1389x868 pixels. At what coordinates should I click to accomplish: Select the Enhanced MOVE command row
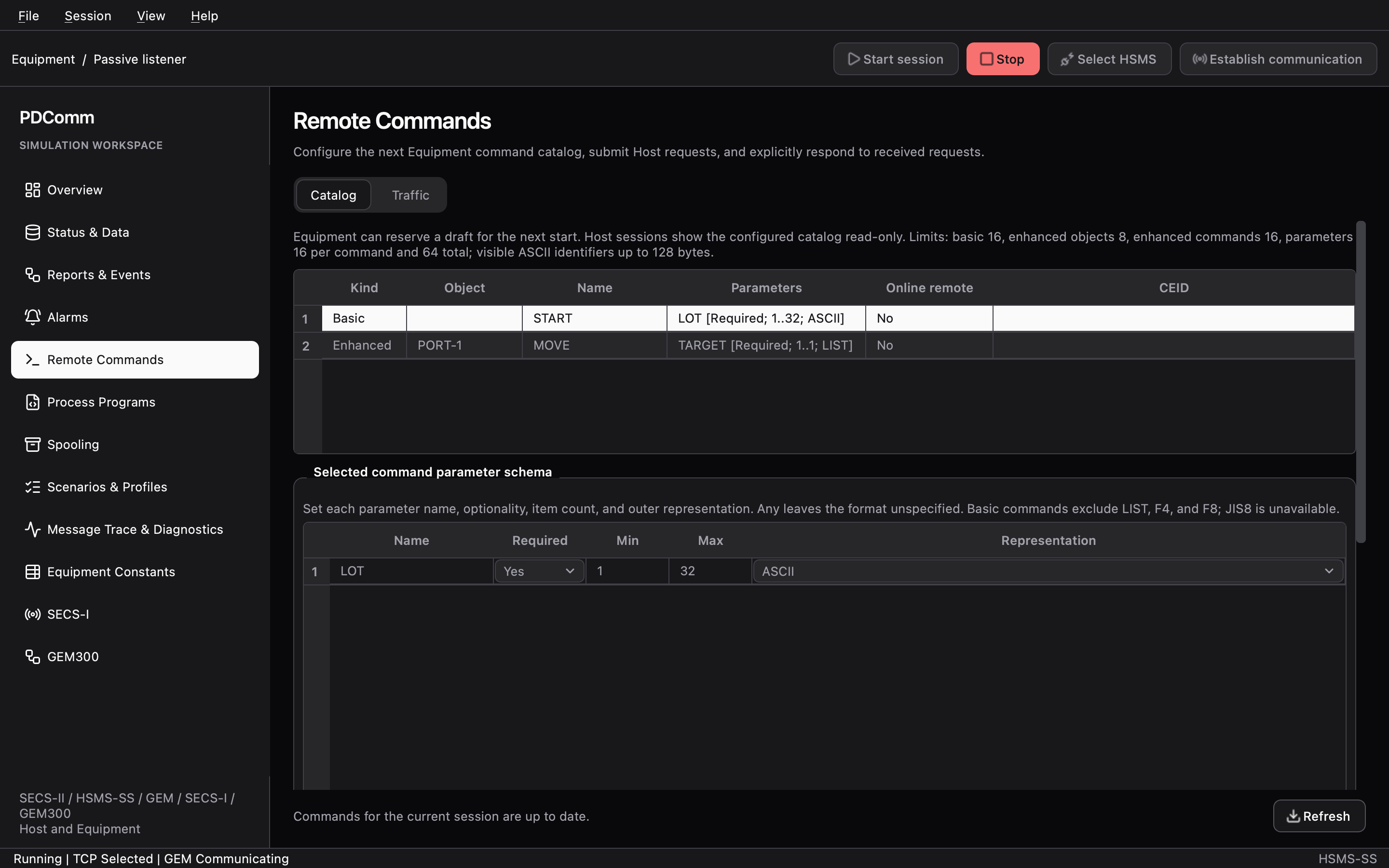point(824,346)
